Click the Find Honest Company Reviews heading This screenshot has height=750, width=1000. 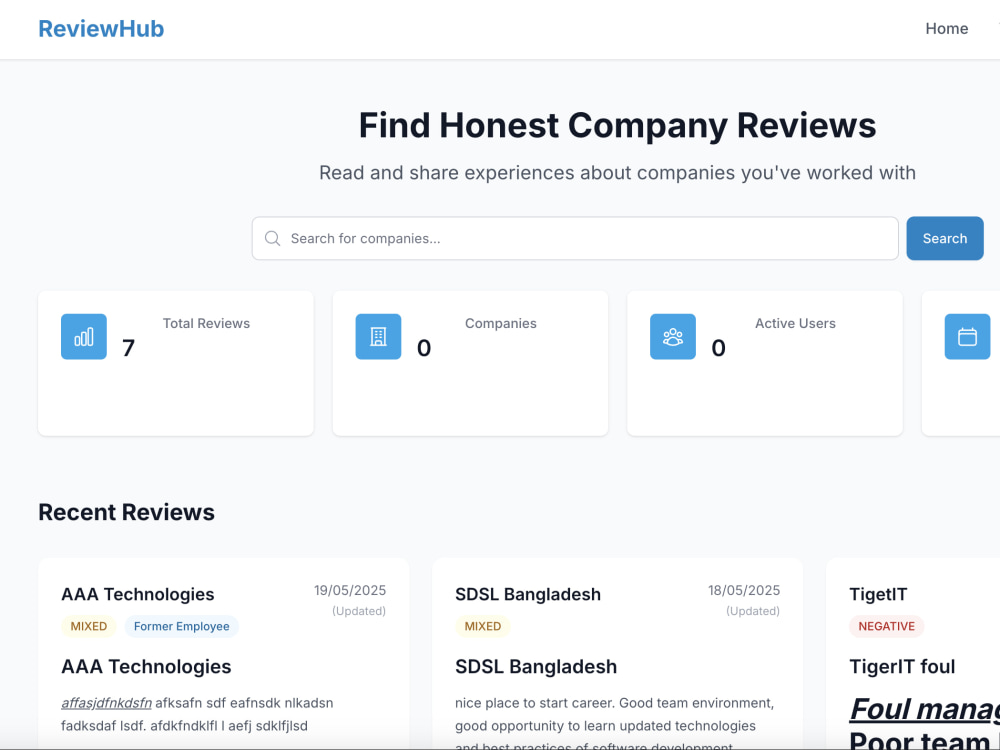click(617, 125)
